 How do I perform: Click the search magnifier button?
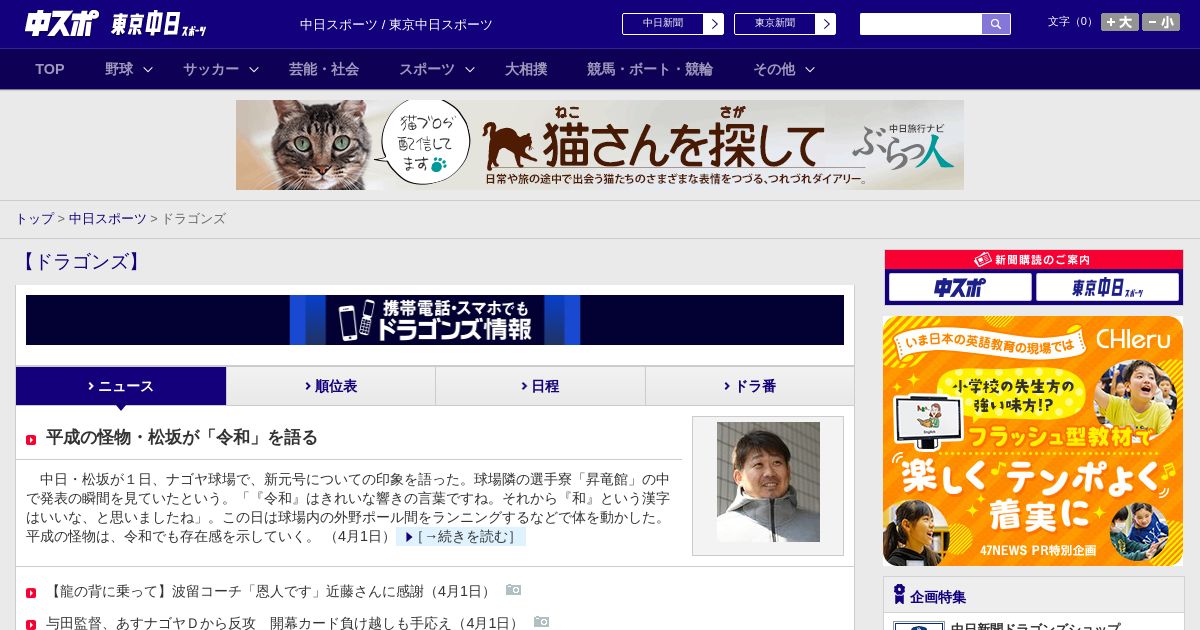pos(996,24)
